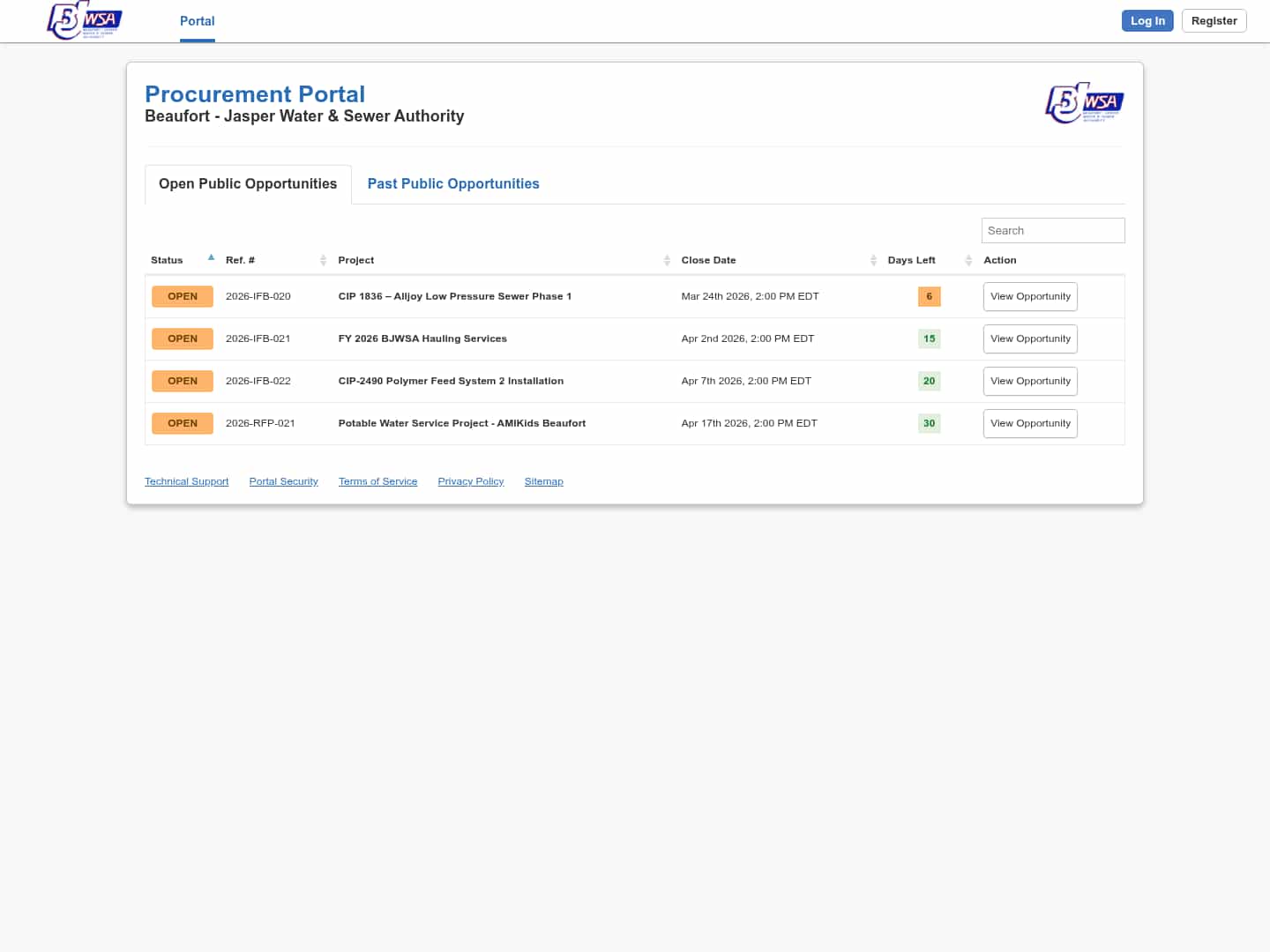Image resolution: width=1270 pixels, height=952 pixels.
Task: Open the Technical Support link
Action: click(x=186, y=482)
